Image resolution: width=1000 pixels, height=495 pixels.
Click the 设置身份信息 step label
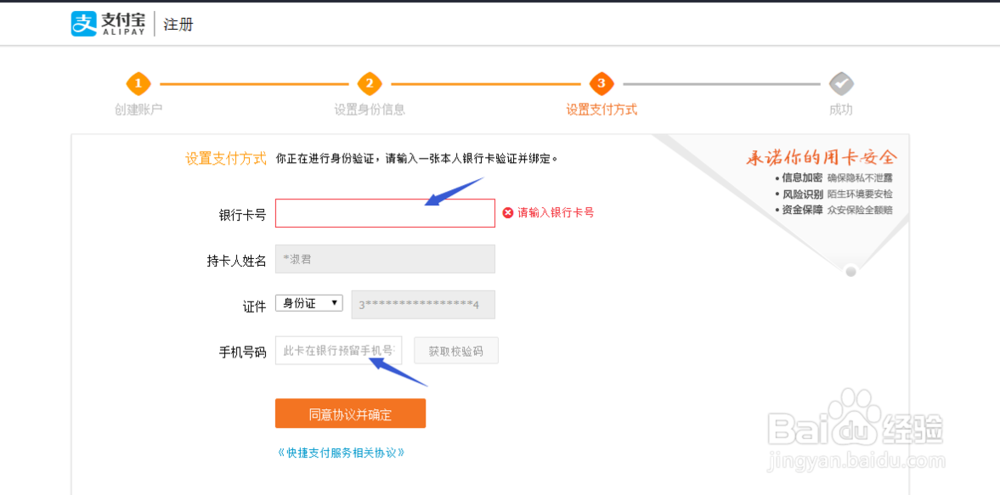click(x=369, y=110)
